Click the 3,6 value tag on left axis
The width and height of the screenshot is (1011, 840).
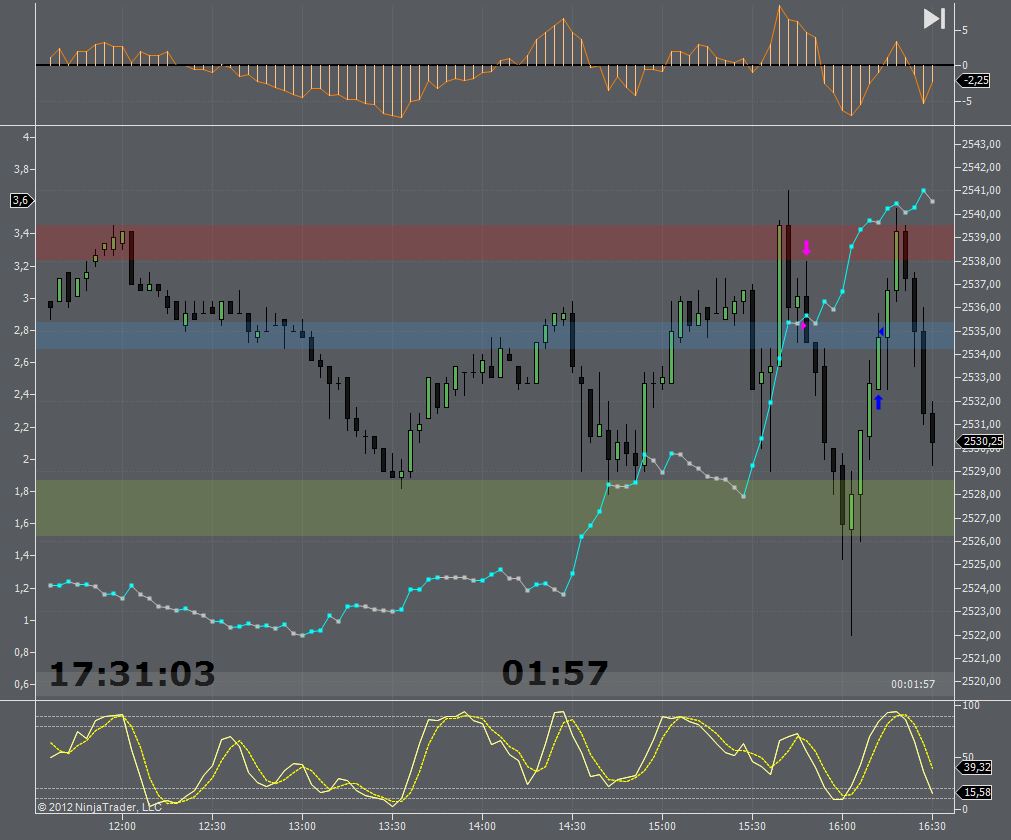[21, 200]
